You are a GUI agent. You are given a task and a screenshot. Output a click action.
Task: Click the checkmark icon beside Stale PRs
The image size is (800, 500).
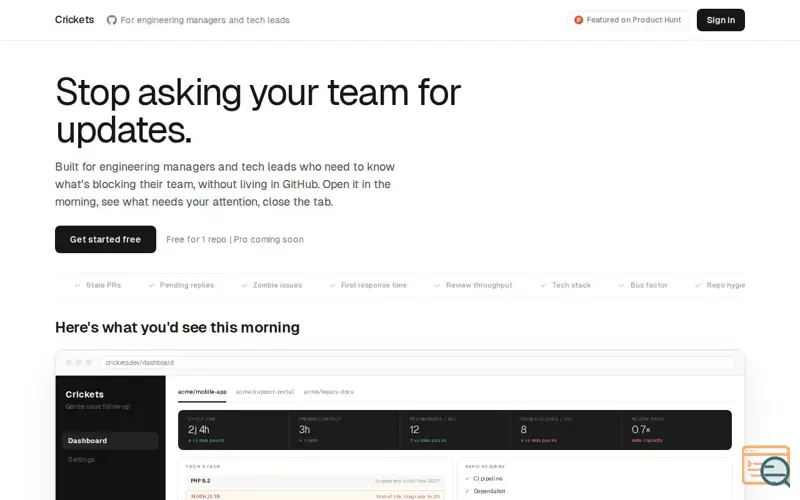coord(77,285)
